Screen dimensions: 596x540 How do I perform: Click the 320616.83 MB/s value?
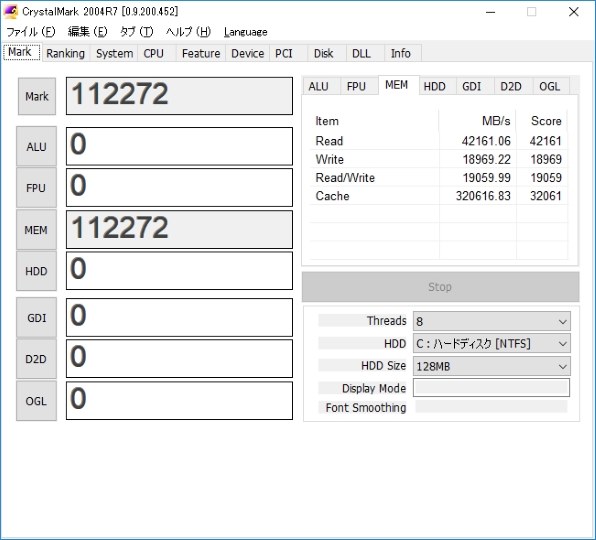click(x=483, y=196)
